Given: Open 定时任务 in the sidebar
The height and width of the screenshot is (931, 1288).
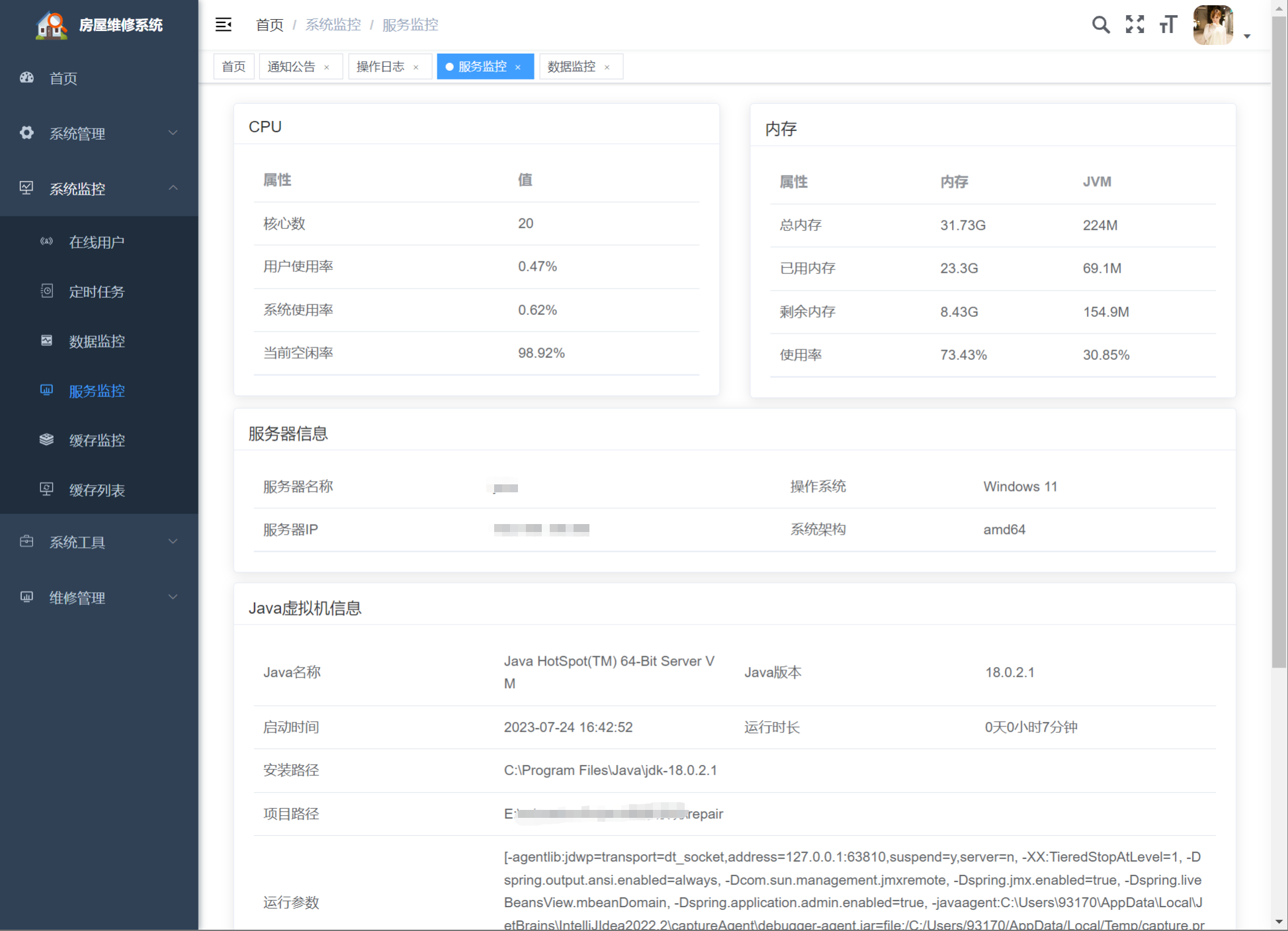Looking at the screenshot, I should point(97,292).
